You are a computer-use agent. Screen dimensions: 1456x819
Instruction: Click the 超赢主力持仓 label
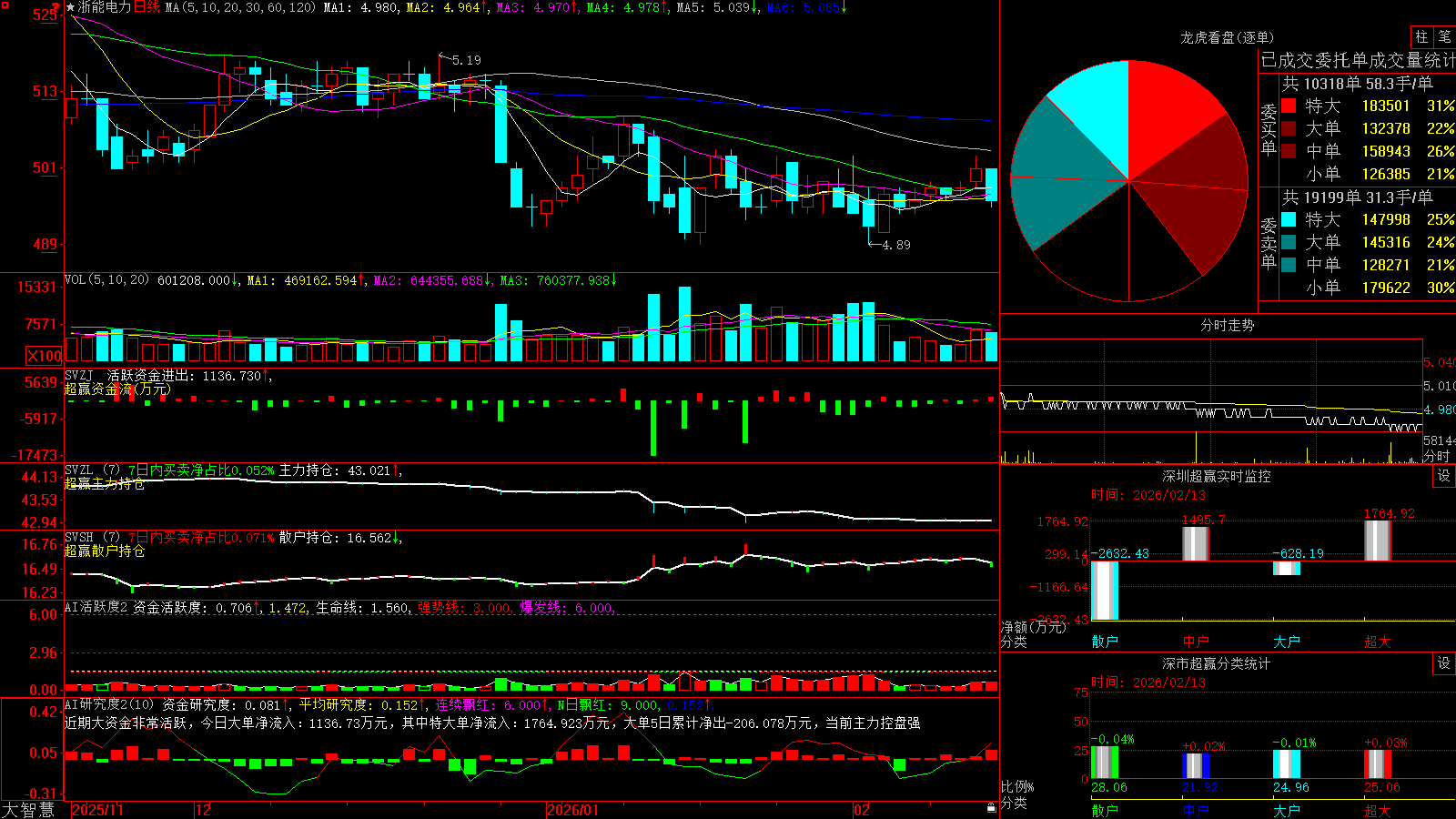105,483
